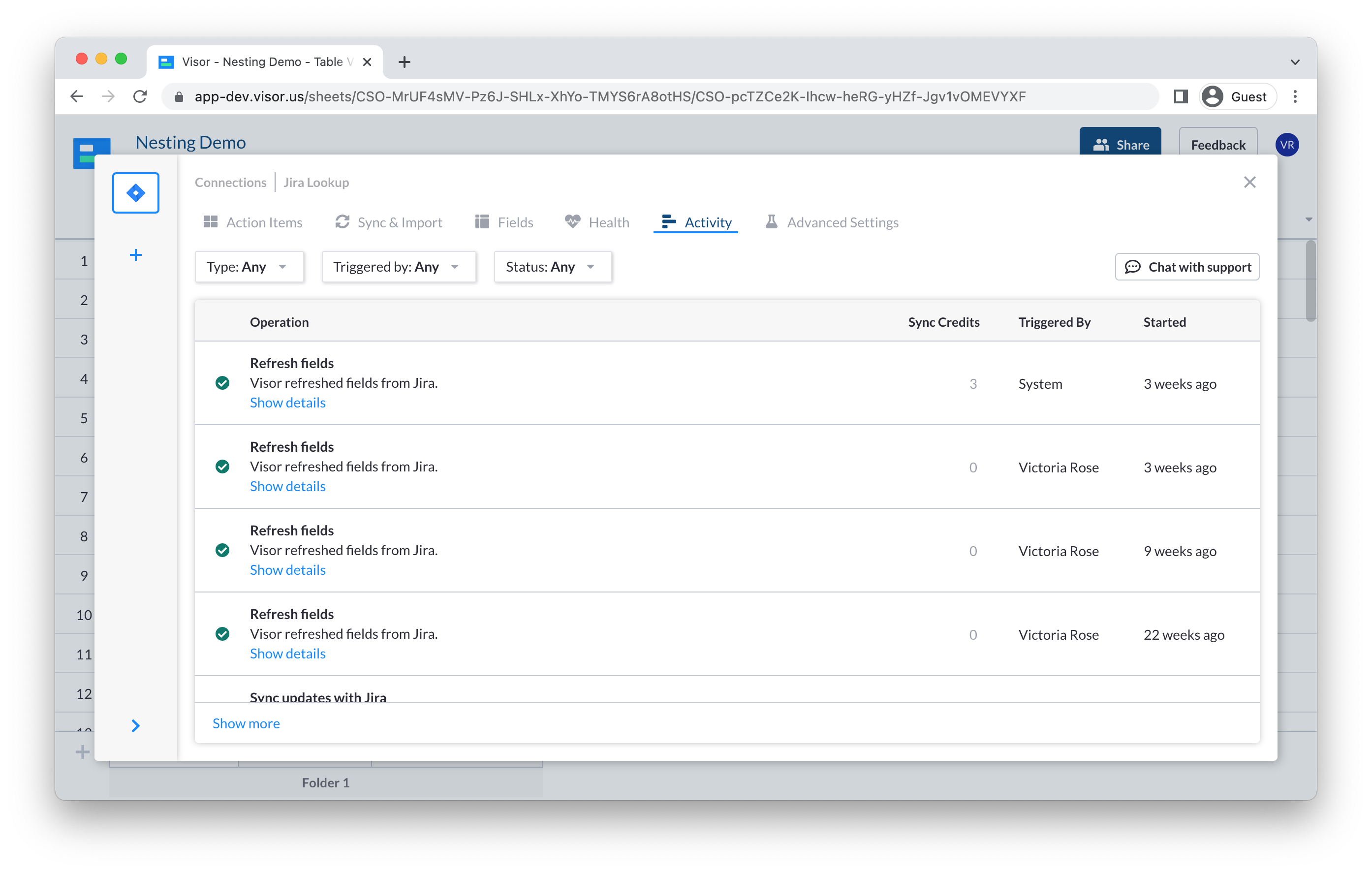Click Show more activity link
The image size is (1372, 873).
coord(246,723)
